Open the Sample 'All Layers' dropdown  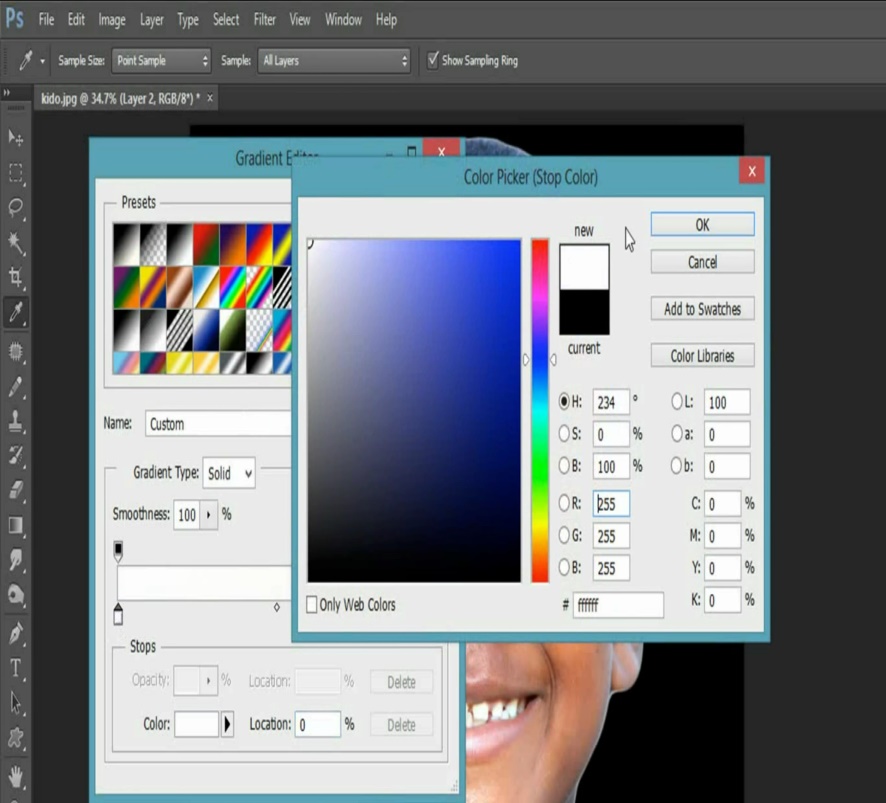point(334,60)
